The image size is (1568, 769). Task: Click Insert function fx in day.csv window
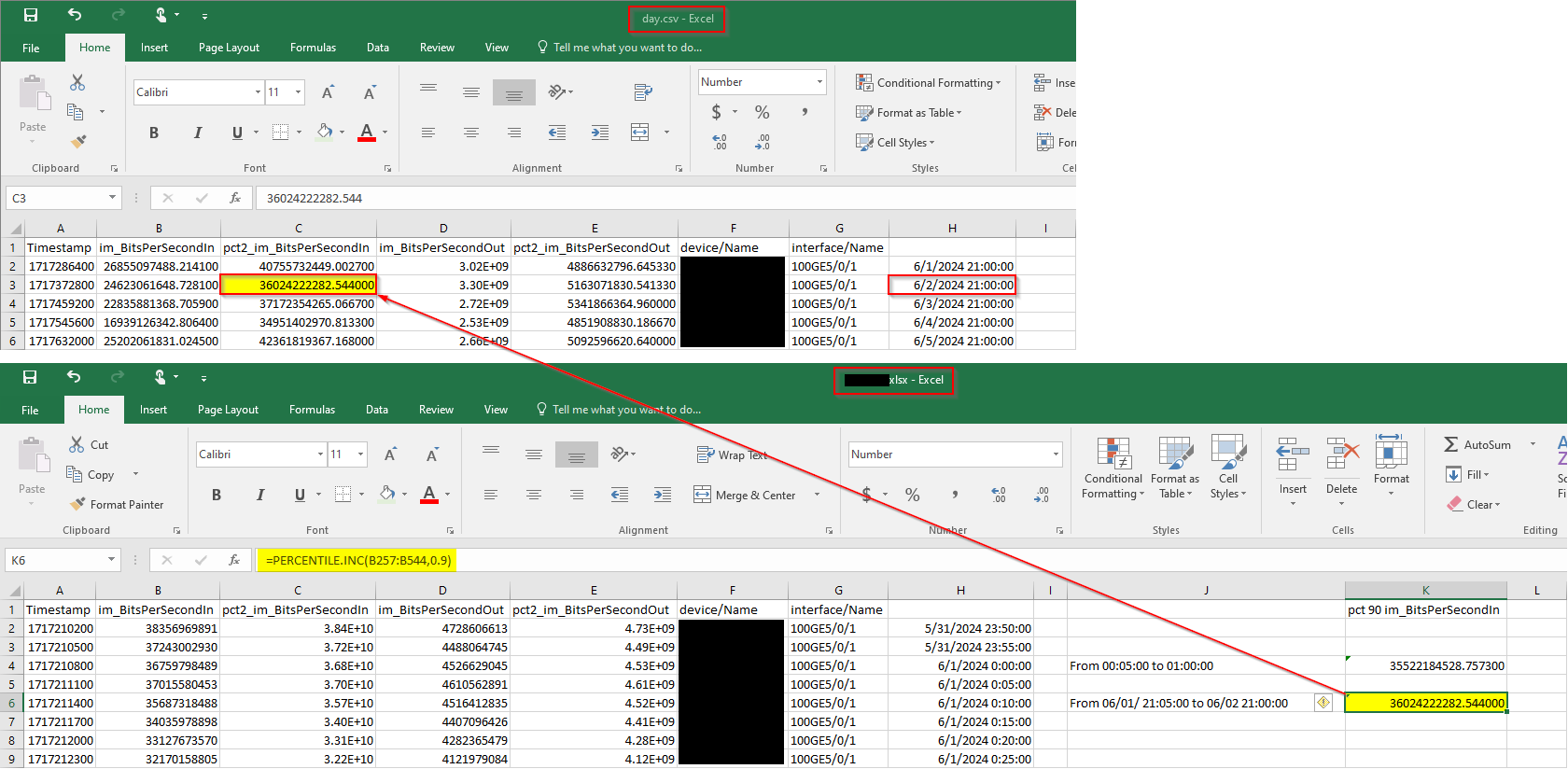pos(235,198)
